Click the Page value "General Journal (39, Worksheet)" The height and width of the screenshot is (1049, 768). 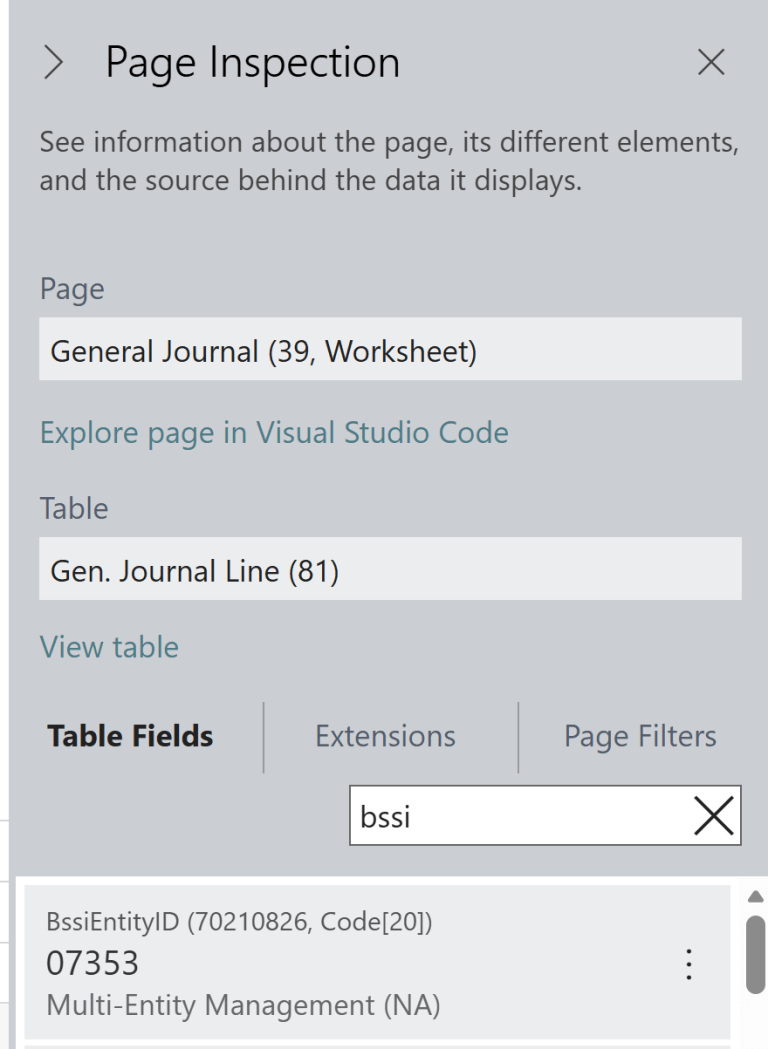390,349
